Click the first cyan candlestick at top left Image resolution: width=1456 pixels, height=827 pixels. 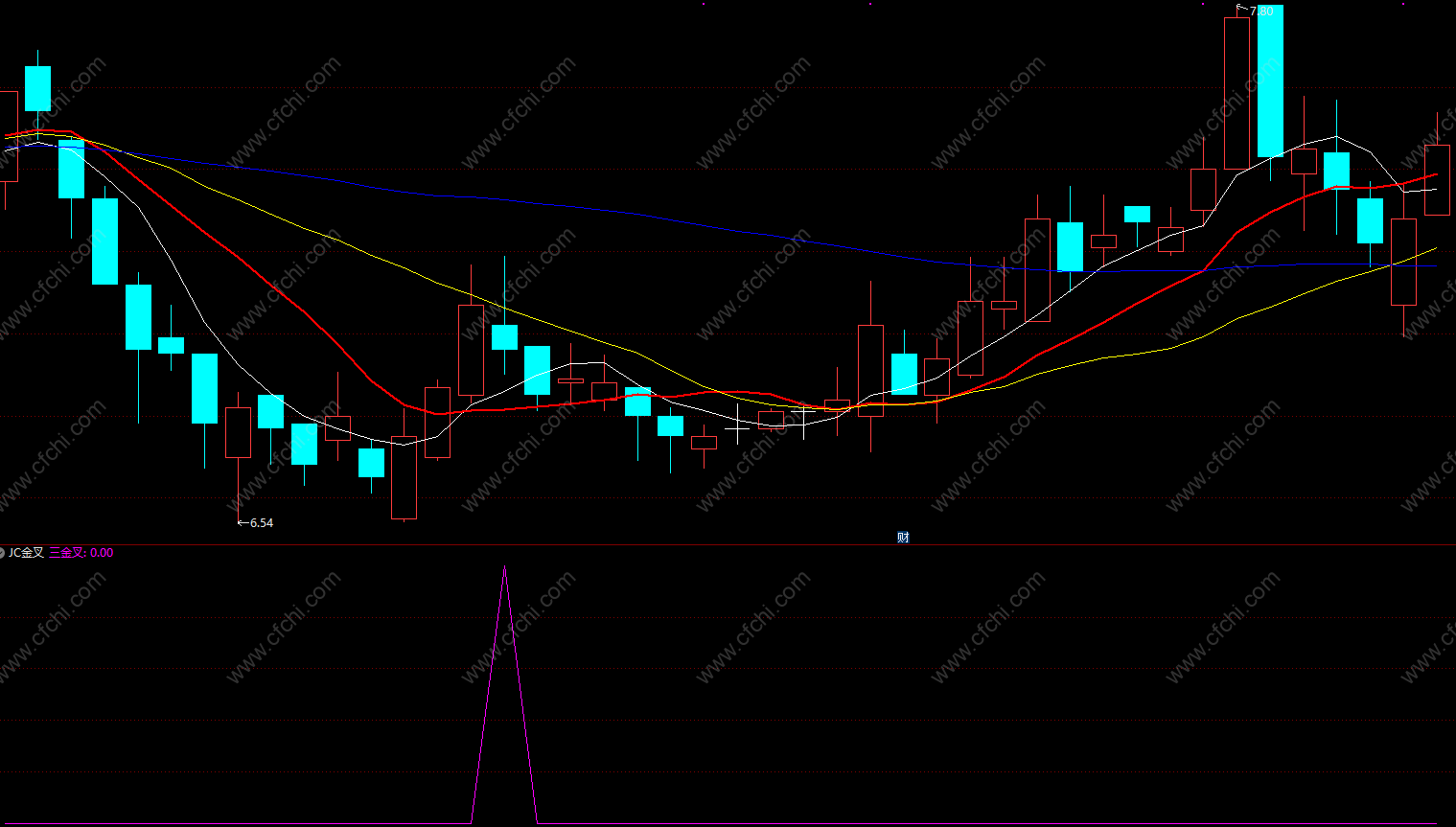[x=37, y=88]
